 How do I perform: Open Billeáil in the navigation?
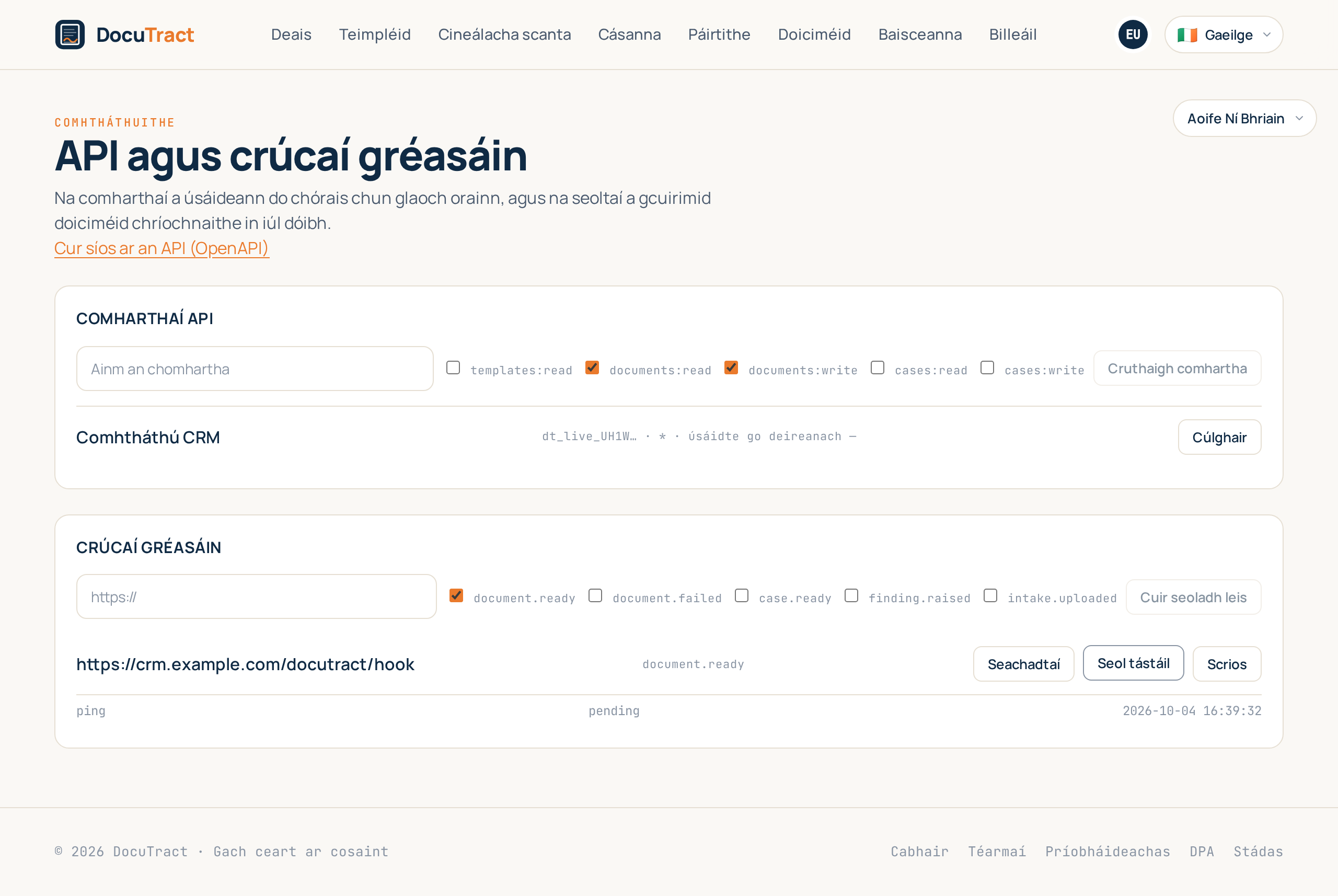pos(1013,35)
